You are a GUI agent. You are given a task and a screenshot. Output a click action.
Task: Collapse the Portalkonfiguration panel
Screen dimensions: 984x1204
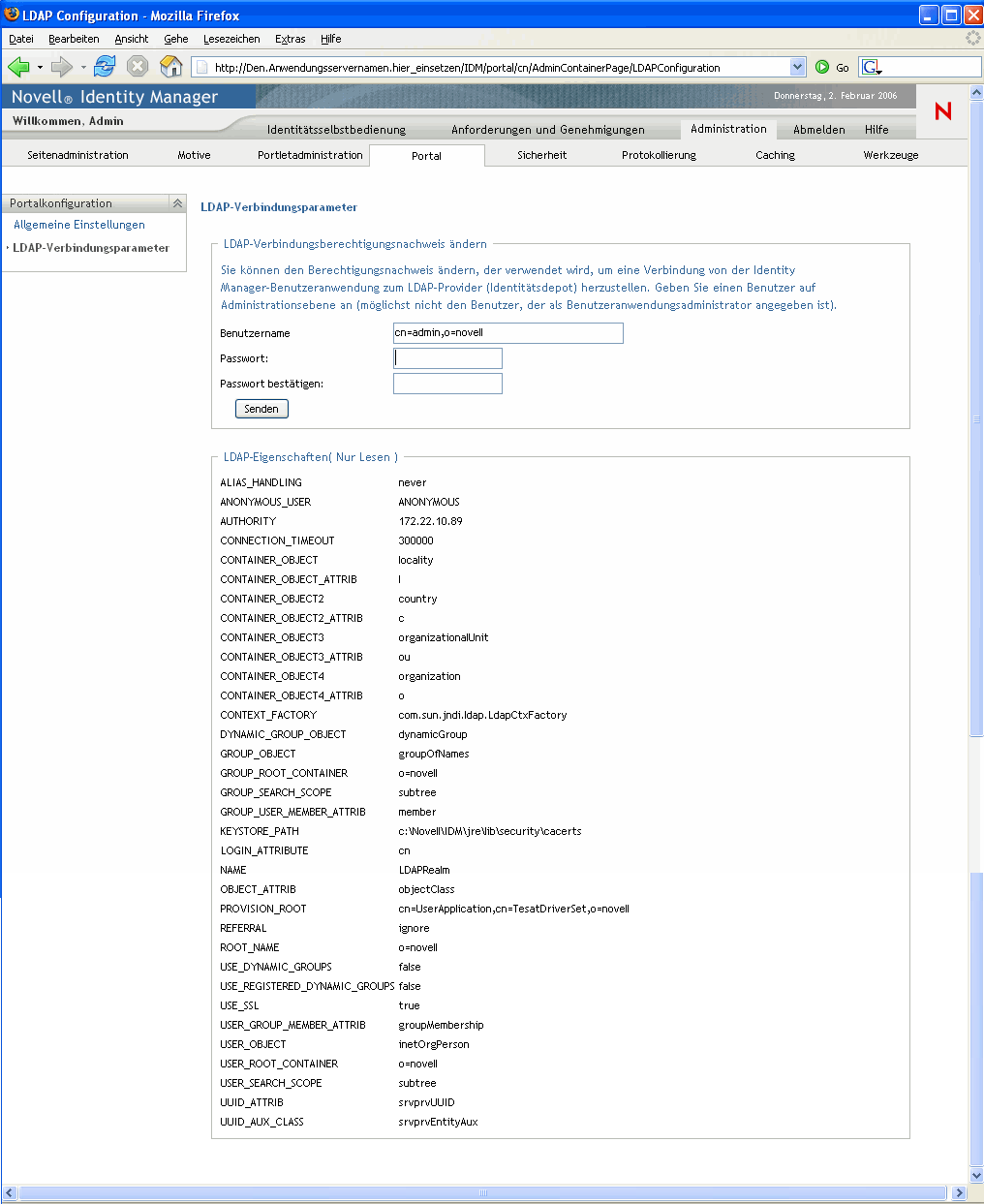point(177,203)
